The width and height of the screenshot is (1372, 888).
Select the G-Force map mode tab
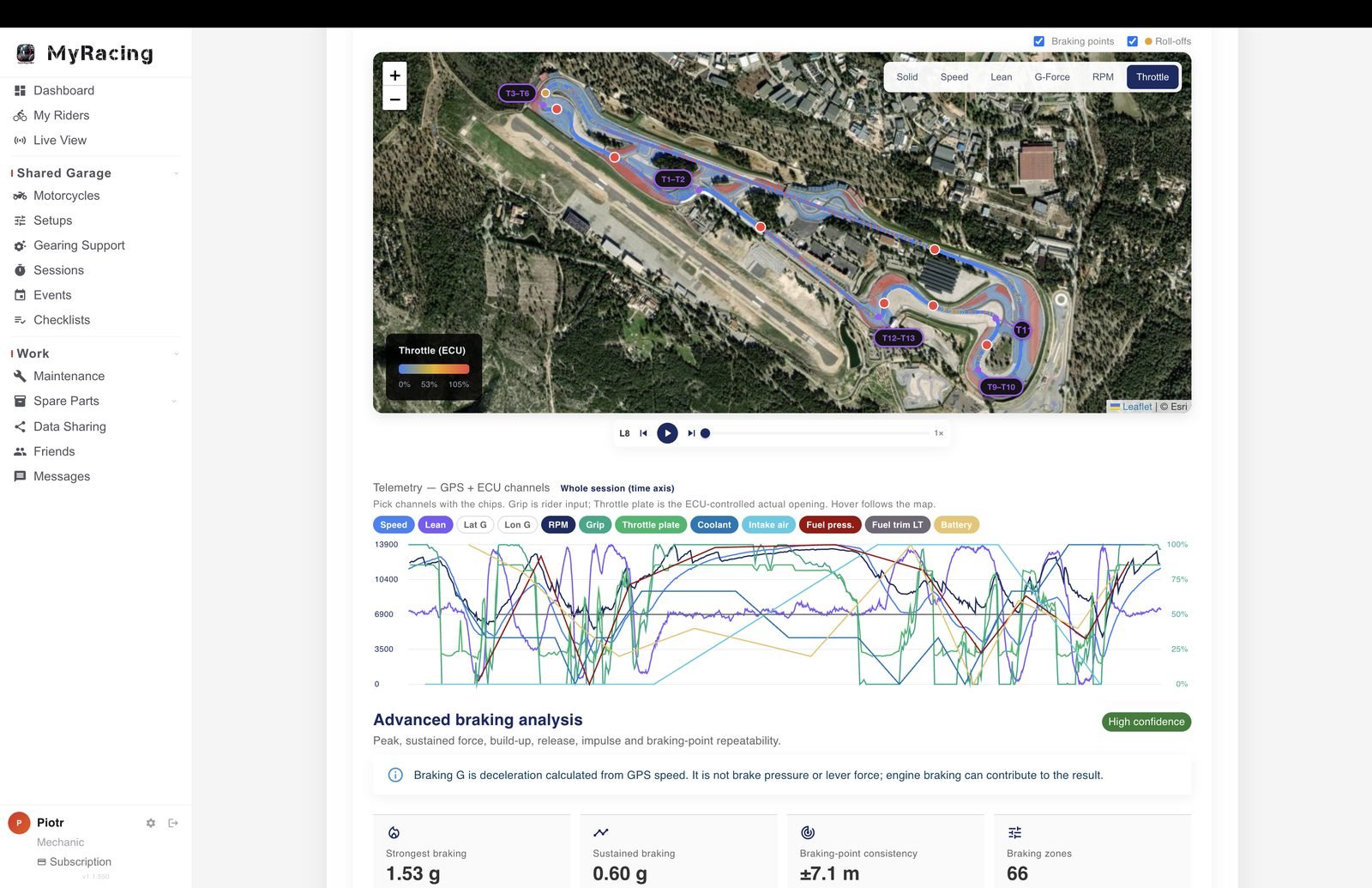1052,77
